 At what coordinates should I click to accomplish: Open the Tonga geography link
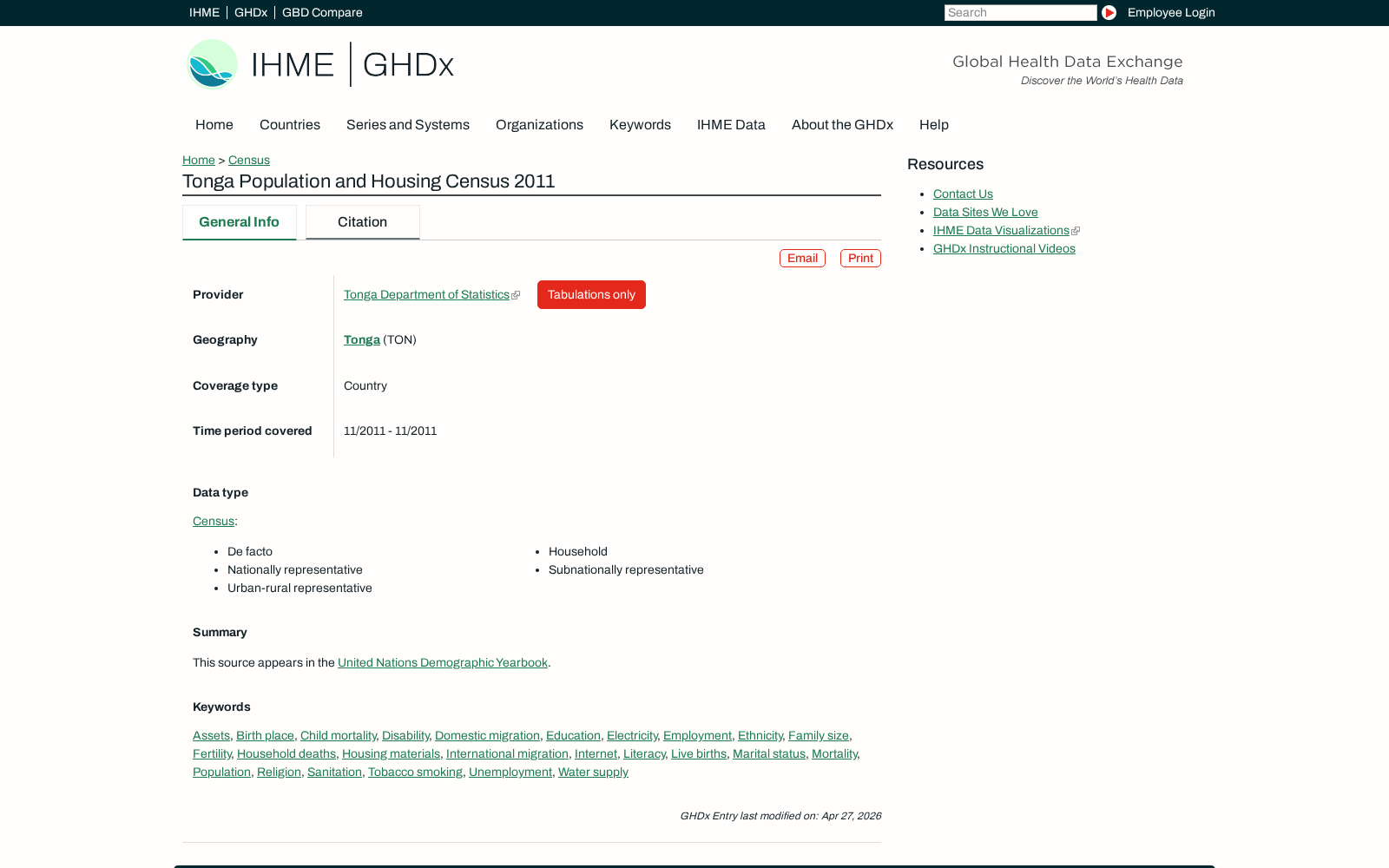pyautogui.click(x=362, y=339)
